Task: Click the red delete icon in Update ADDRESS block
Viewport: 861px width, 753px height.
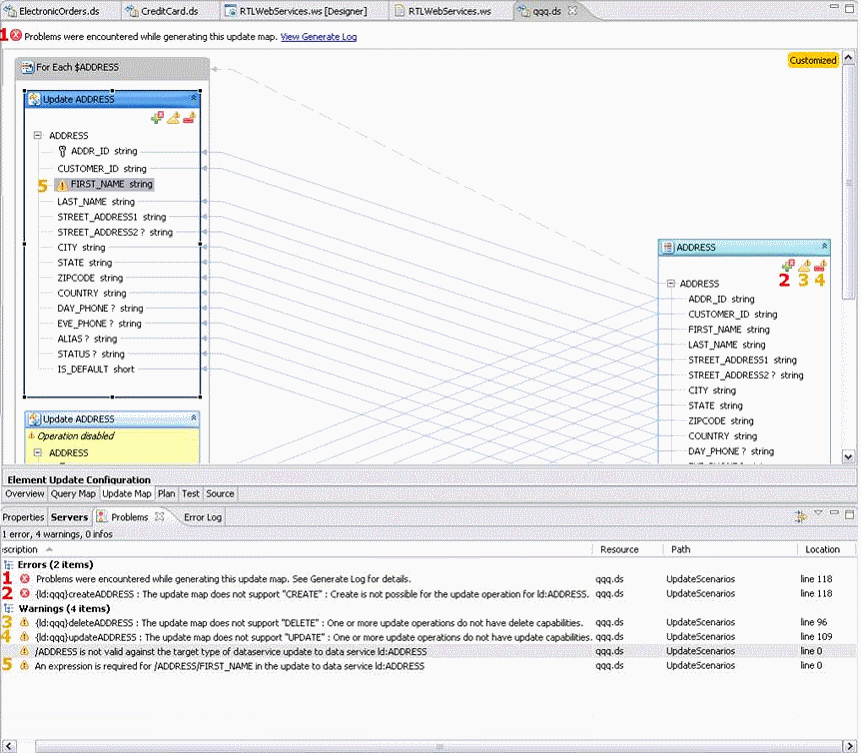Action: click(x=189, y=118)
